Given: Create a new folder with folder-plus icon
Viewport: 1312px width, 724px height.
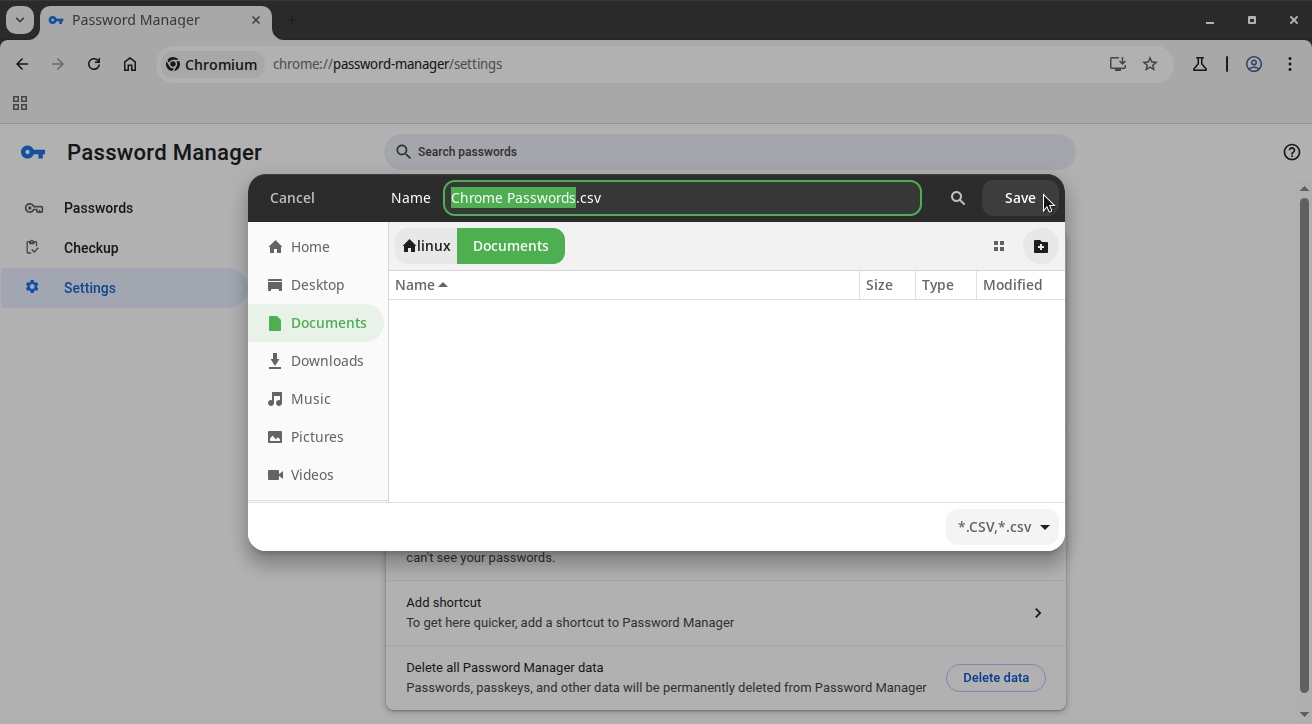Looking at the screenshot, I should [x=1040, y=246].
